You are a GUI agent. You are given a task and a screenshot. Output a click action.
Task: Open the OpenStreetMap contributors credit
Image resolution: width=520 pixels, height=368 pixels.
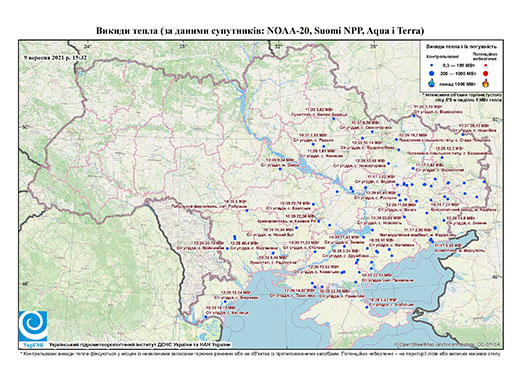(448, 344)
